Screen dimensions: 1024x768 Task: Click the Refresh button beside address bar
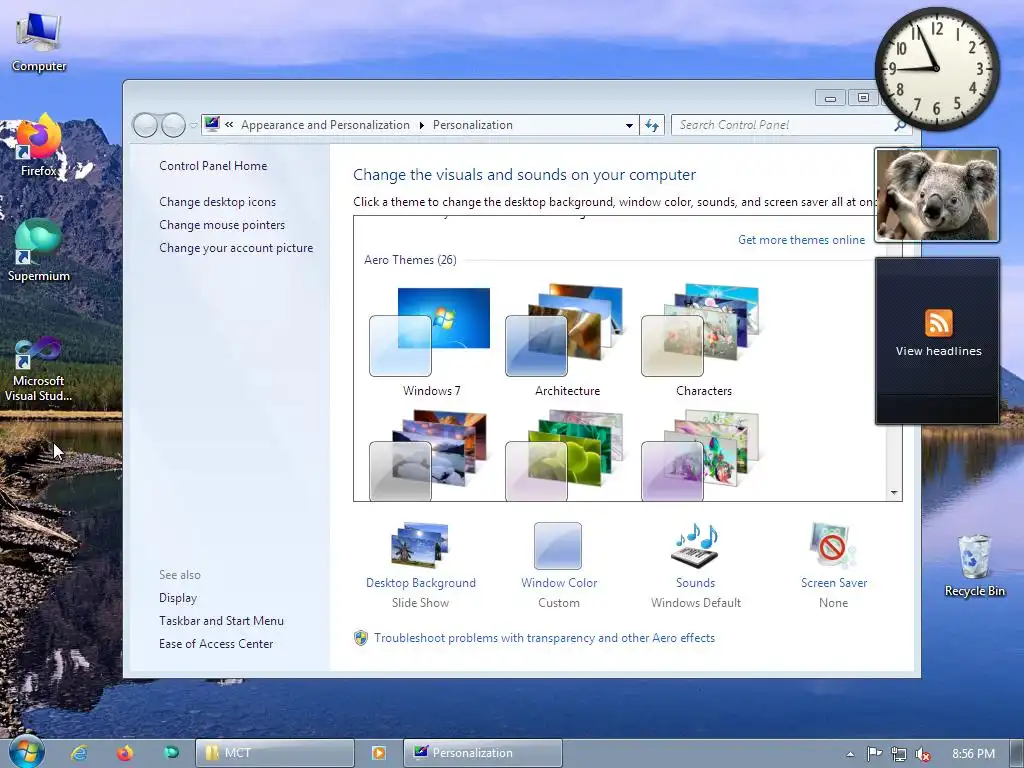click(x=652, y=125)
